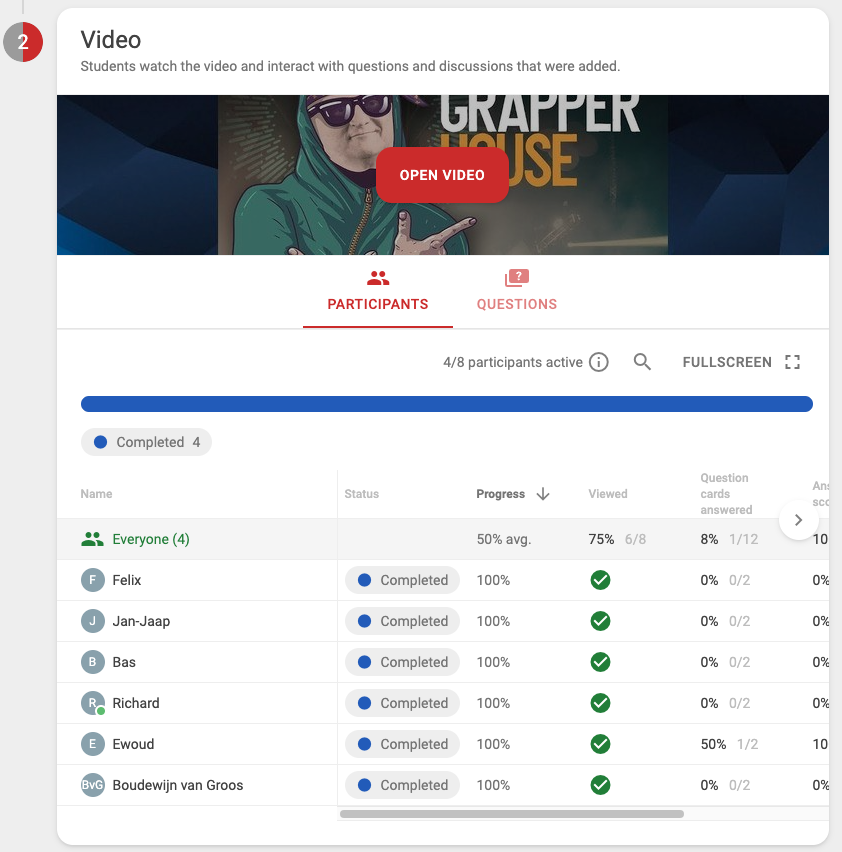Click Jan-Jaap's viewed checkmark icon

click(x=600, y=621)
